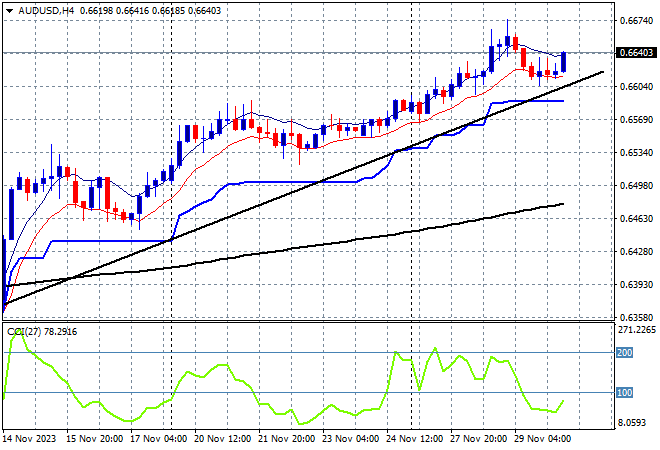Click the triangle arrow beside AUDUSD,H4 title

[x=9, y=9]
